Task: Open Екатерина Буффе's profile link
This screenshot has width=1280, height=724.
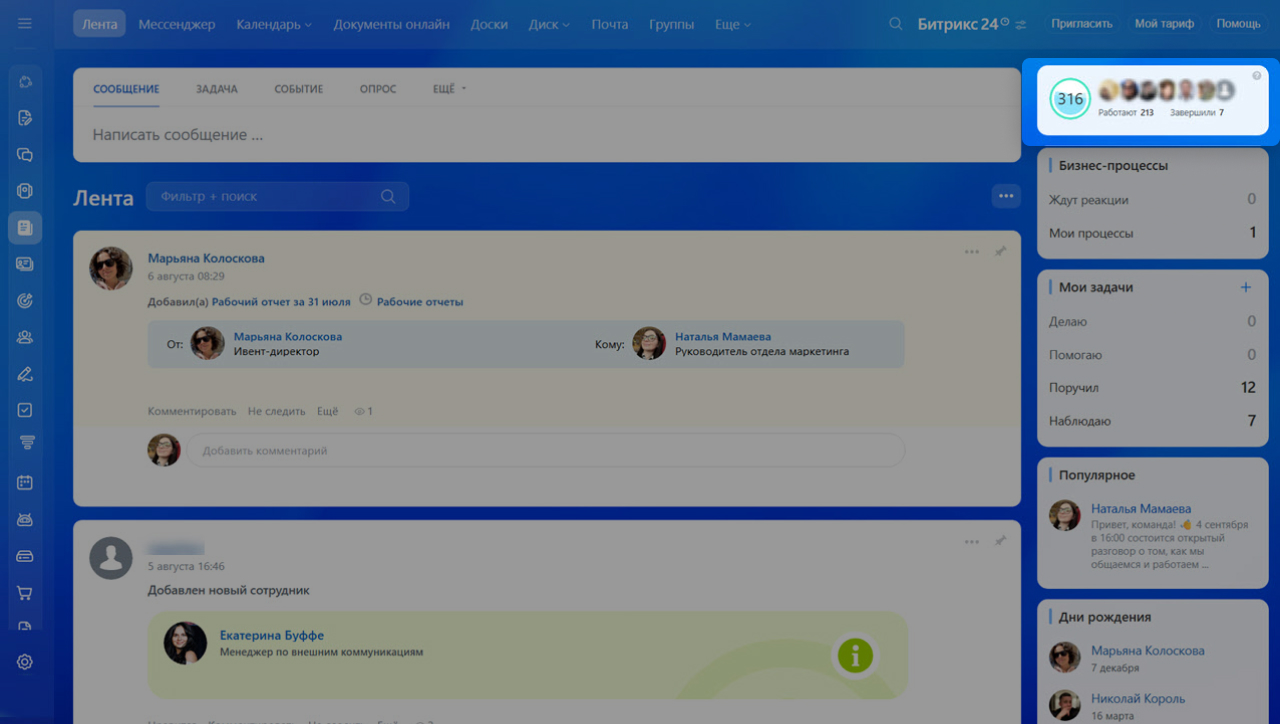Action: pos(272,635)
